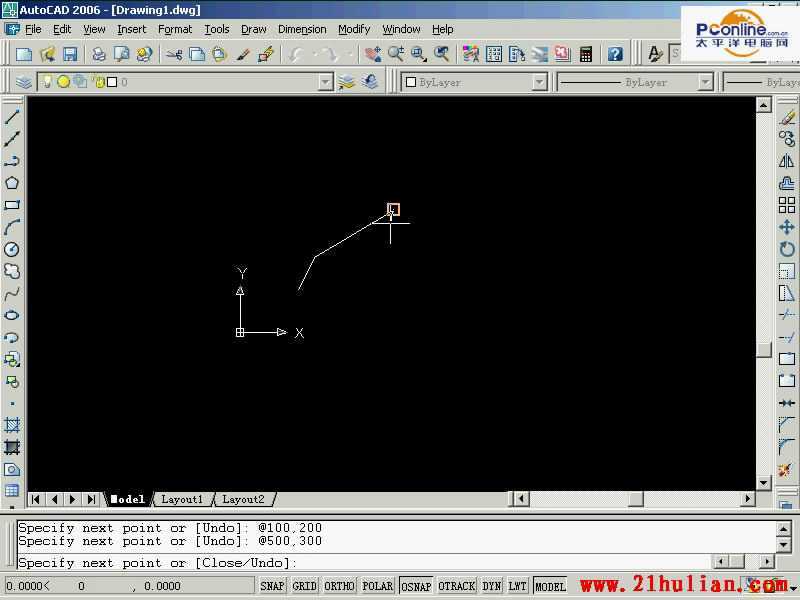Click the Pan Realtime icon
The width and height of the screenshot is (800, 600).
372,54
